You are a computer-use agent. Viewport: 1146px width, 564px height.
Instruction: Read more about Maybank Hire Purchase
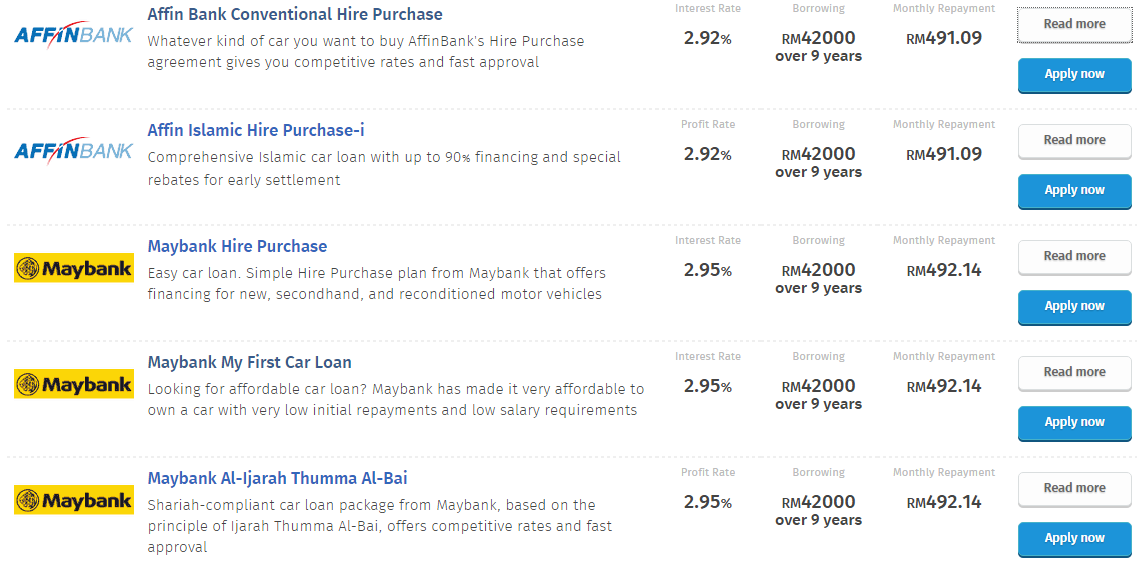coord(1074,256)
